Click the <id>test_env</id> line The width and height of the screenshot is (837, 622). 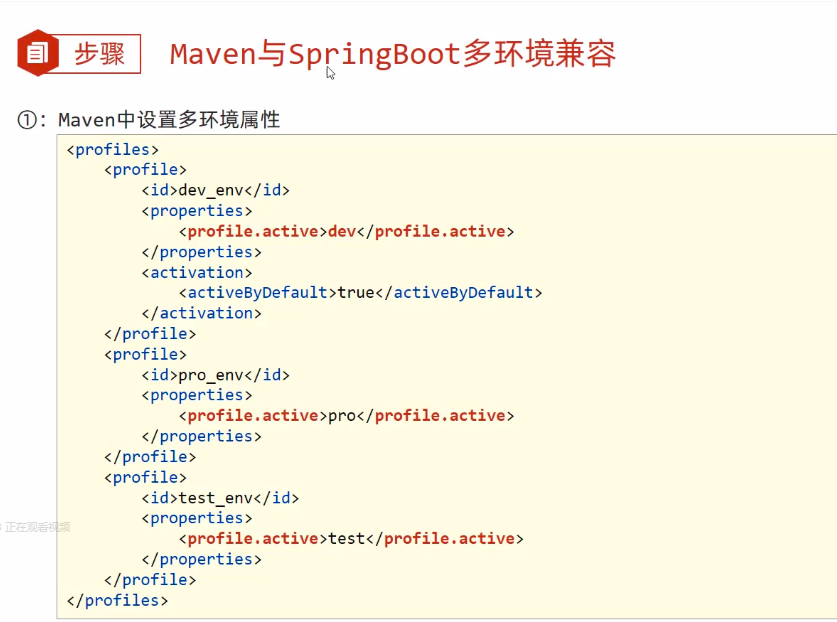[220, 498]
